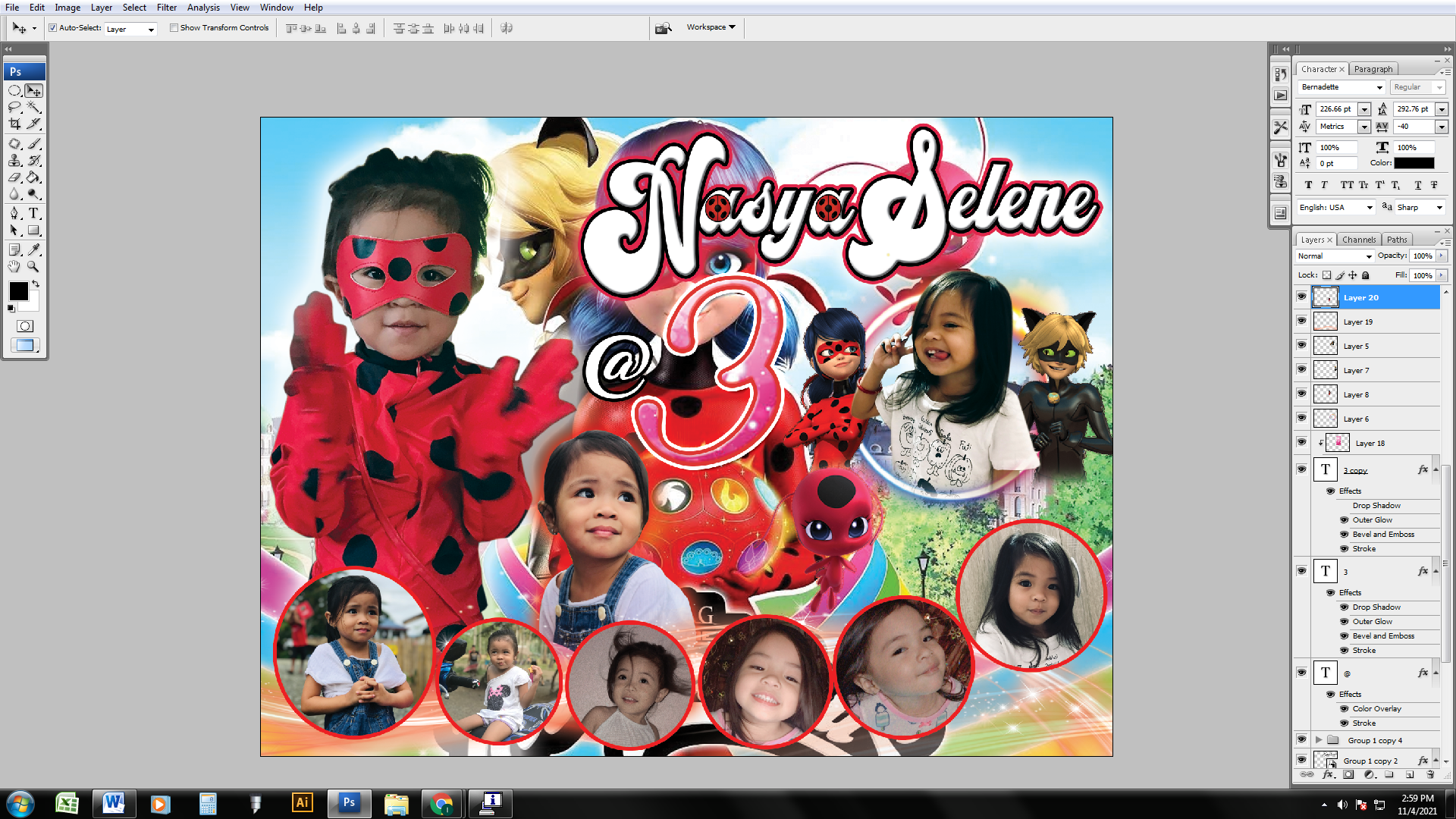Screen dimensions: 1456x819
Task: Click the Delete layer trash icon
Action: point(1430,774)
